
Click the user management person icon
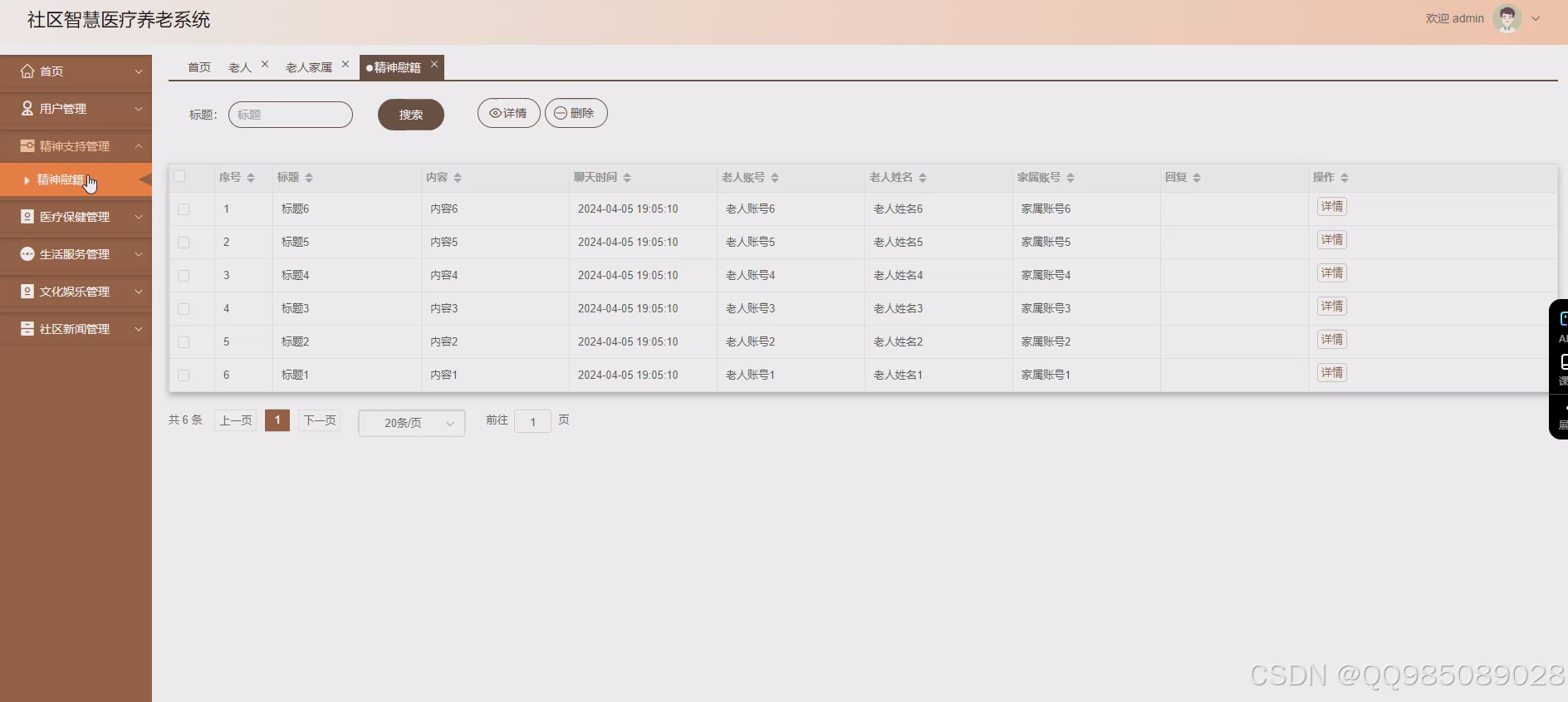tap(27, 109)
